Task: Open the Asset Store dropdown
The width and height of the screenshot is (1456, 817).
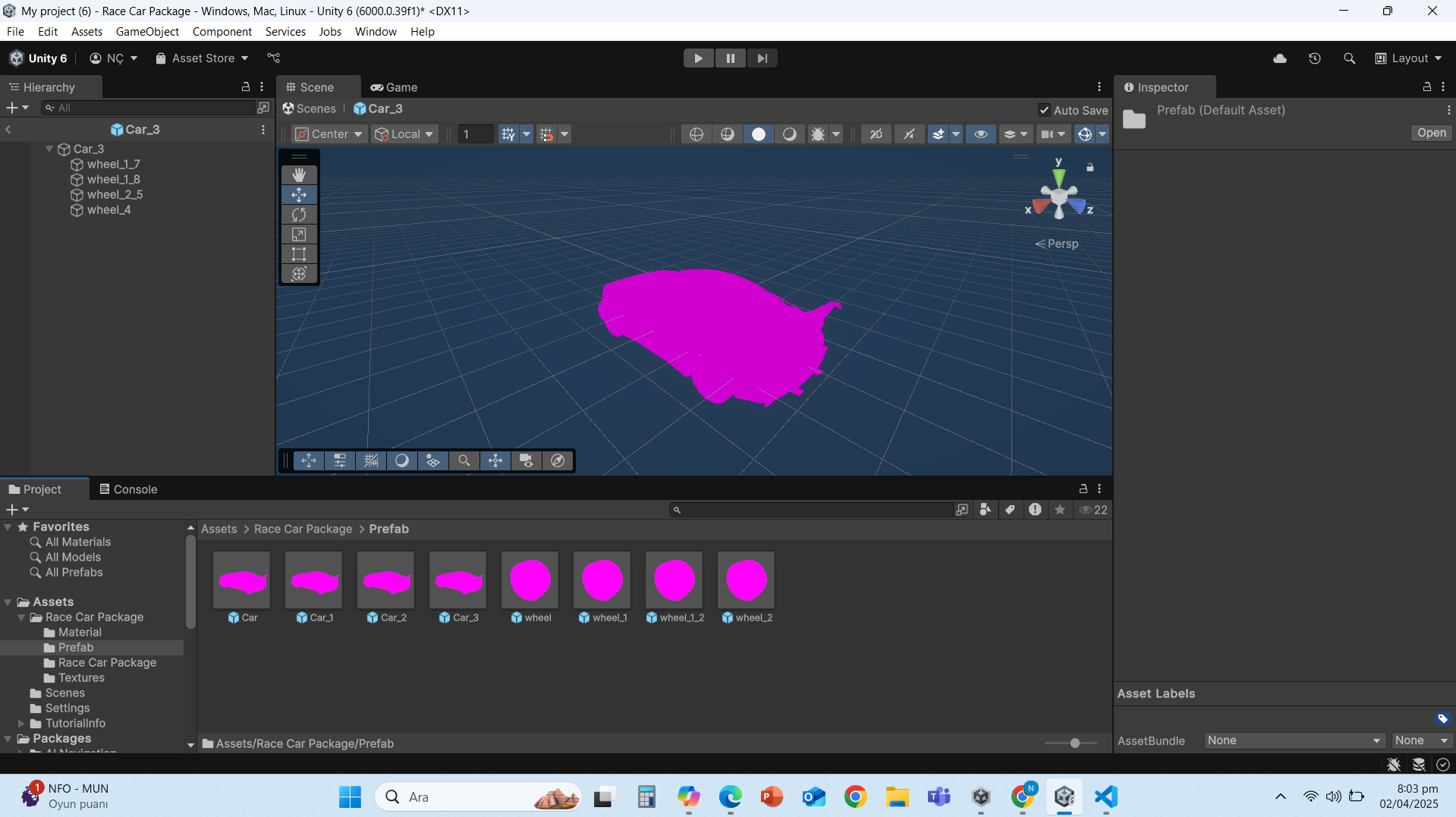Action: pyautogui.click(x=202, y=58)
